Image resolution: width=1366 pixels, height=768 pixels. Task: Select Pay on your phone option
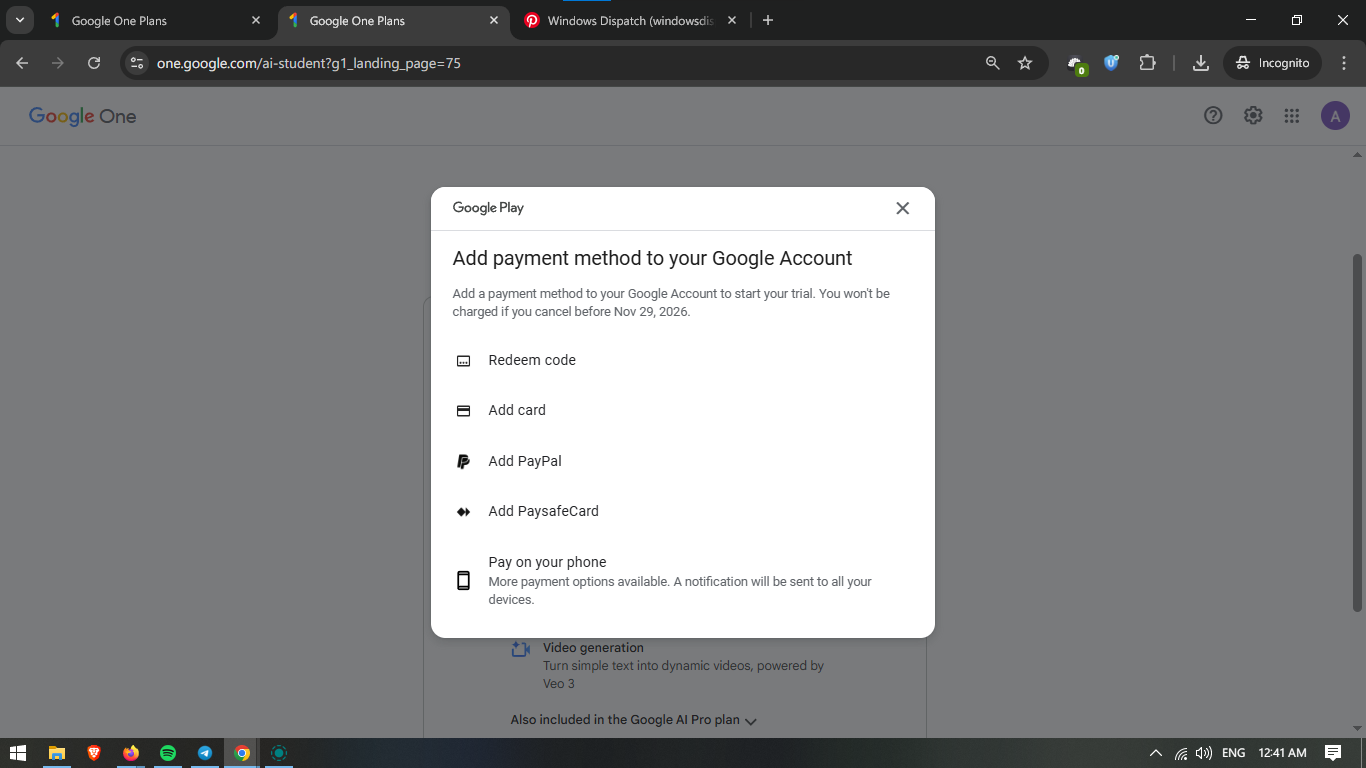547,563
